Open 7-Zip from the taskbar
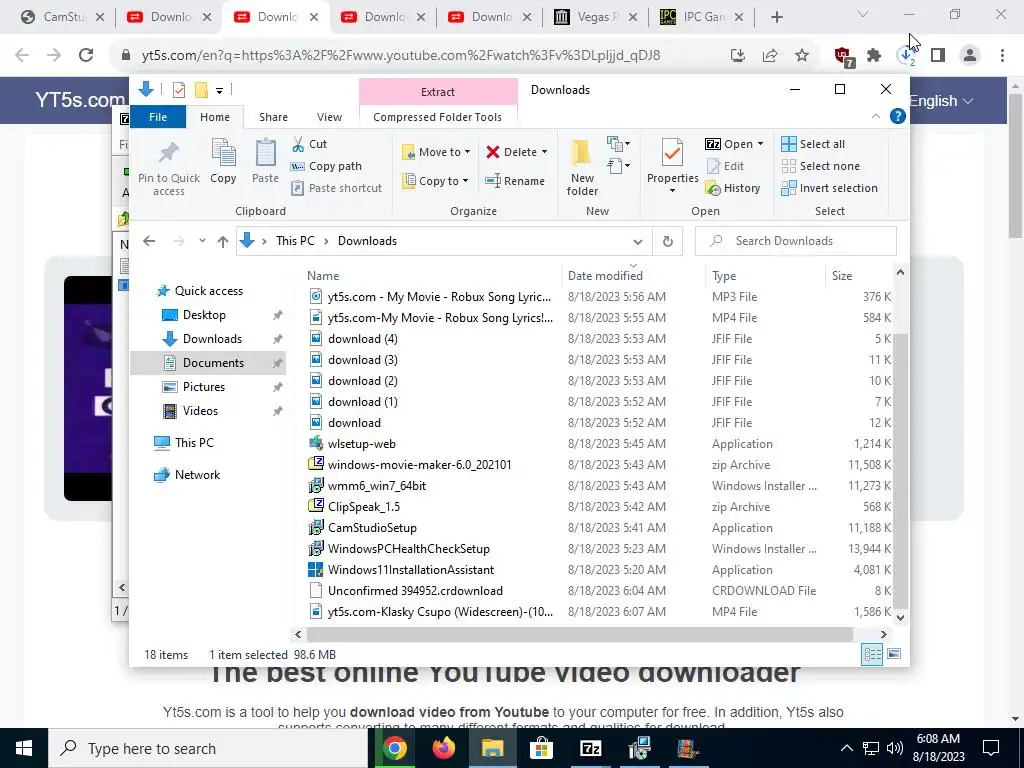1024x768 pixels. pos(590,748)
